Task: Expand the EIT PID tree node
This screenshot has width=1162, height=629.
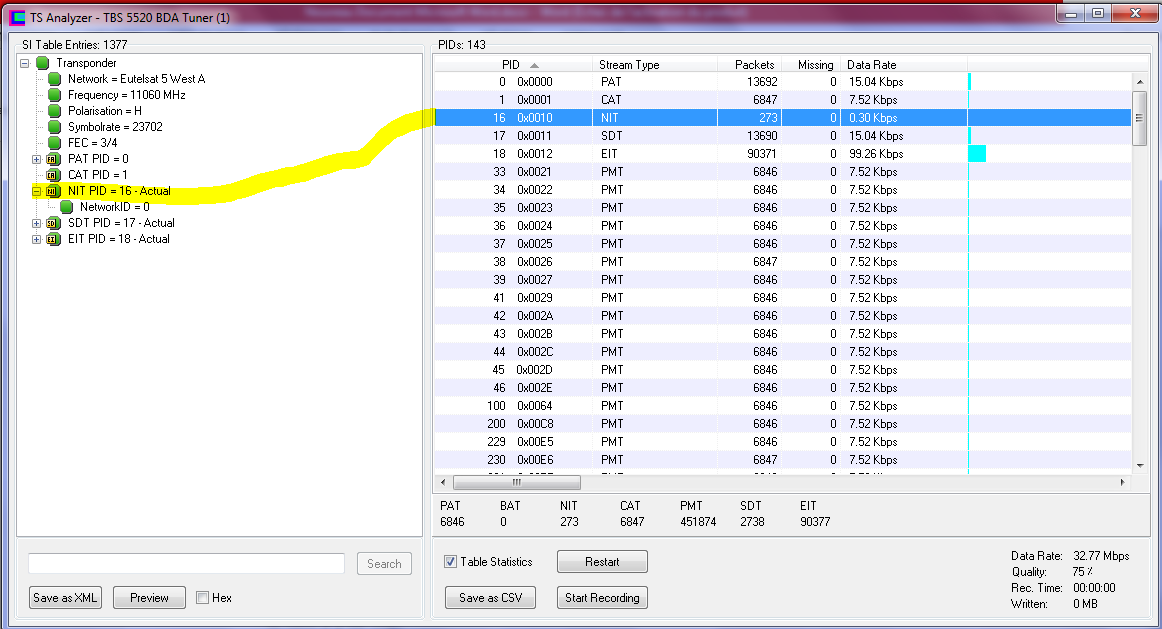Action: point(37,239)
